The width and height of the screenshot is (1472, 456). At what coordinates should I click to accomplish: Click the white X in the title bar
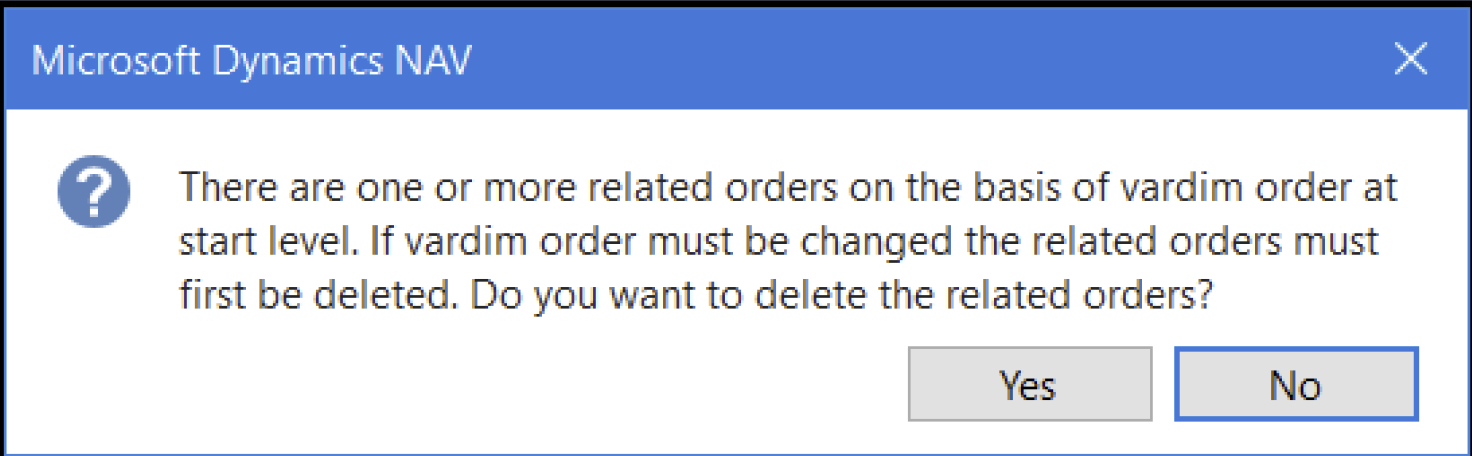pyautogui.click(x=1410, y=60)
